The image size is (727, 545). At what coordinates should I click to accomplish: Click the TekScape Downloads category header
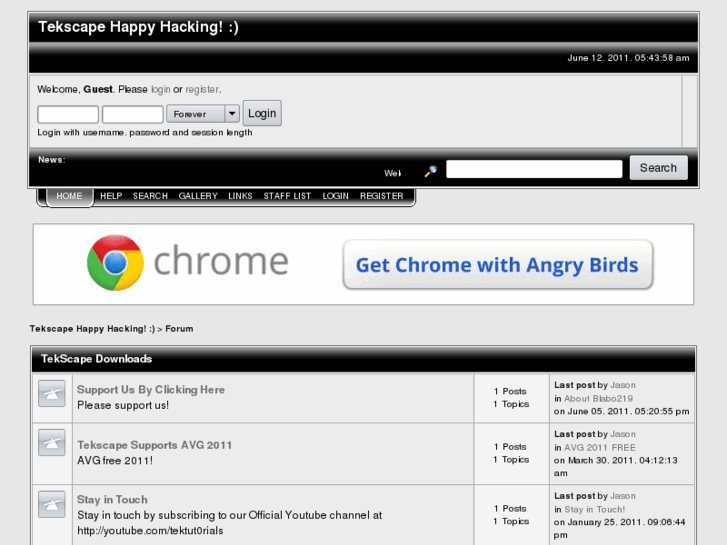96,359
